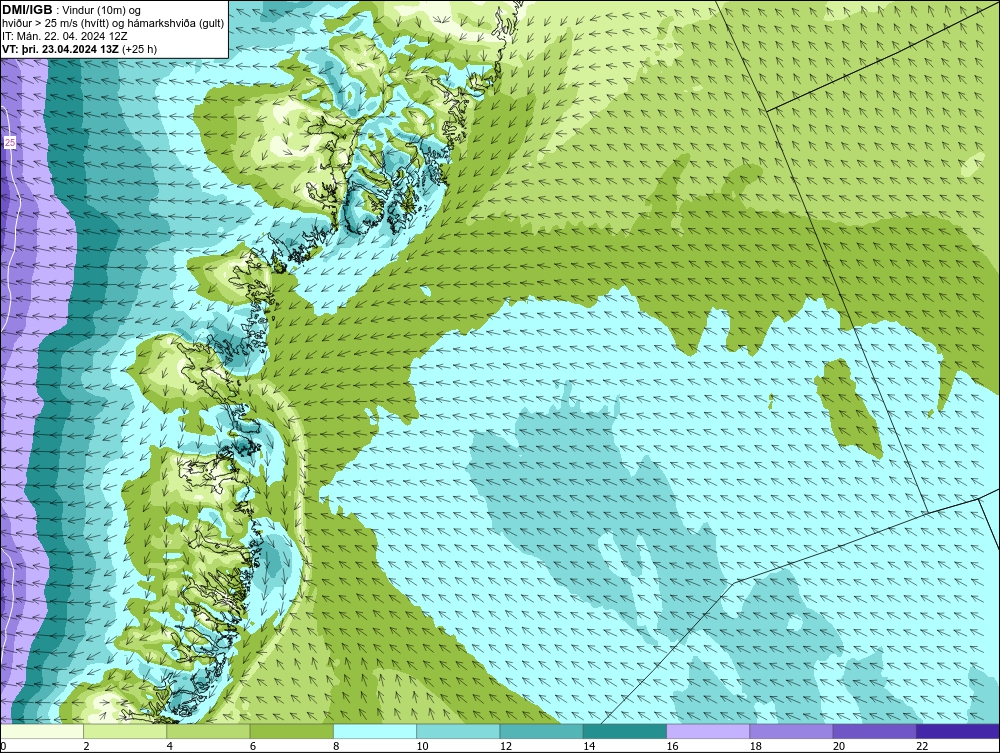Click the 2-4 m/s light green legend swatch

pos(125,731)
